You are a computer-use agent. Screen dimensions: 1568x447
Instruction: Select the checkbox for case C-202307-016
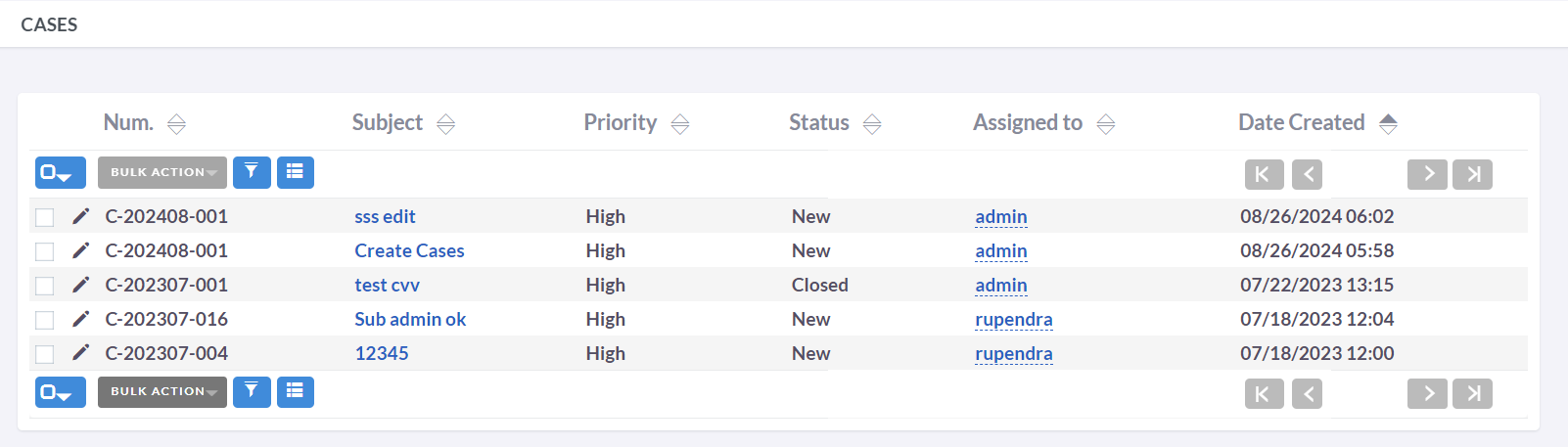(x=45, y=320)
